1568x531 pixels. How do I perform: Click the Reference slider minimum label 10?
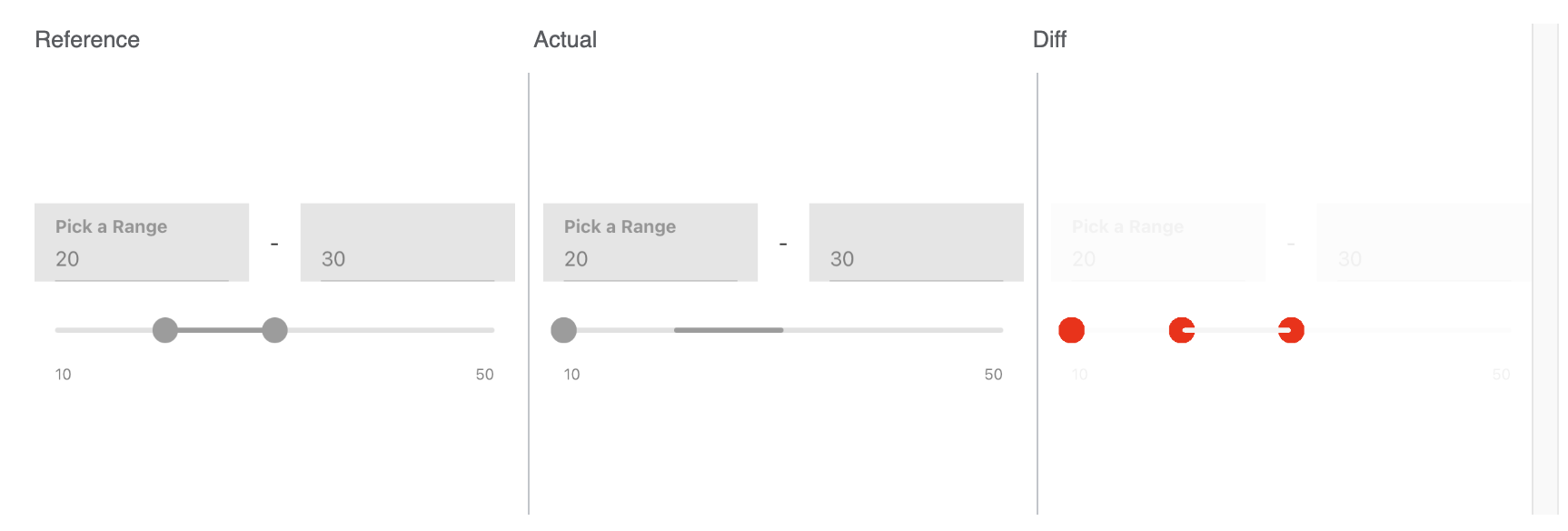(x=64, y=375)
